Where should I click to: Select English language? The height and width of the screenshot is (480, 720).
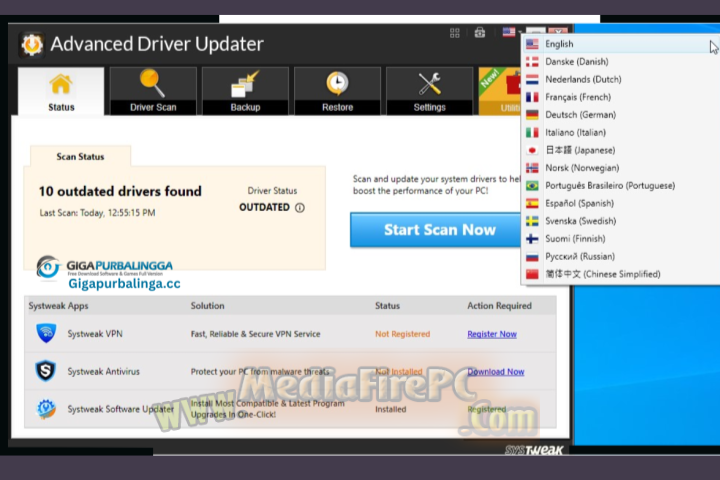[x=620, y=44]
